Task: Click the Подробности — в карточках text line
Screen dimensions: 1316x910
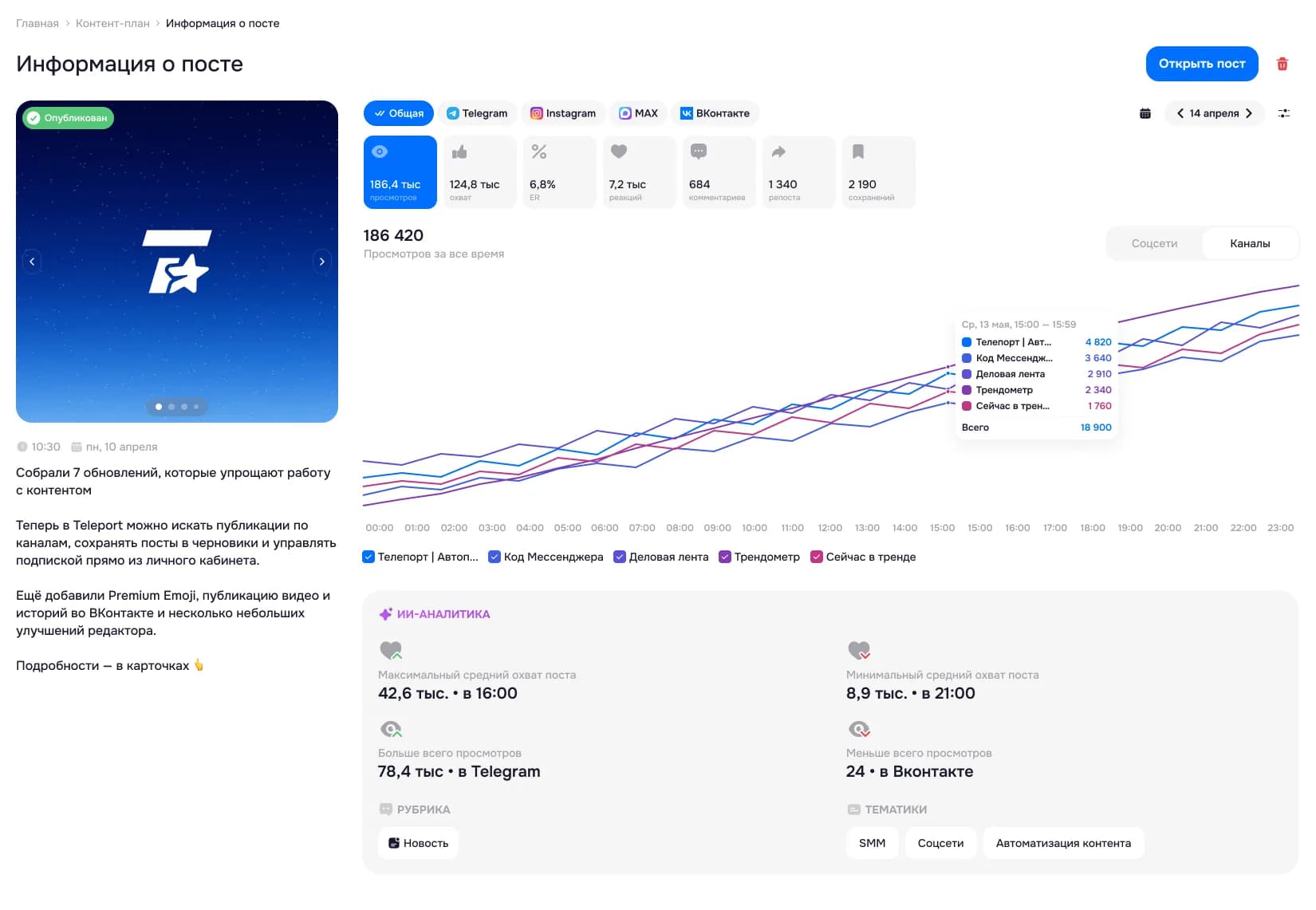Action: tap(110, 665)
